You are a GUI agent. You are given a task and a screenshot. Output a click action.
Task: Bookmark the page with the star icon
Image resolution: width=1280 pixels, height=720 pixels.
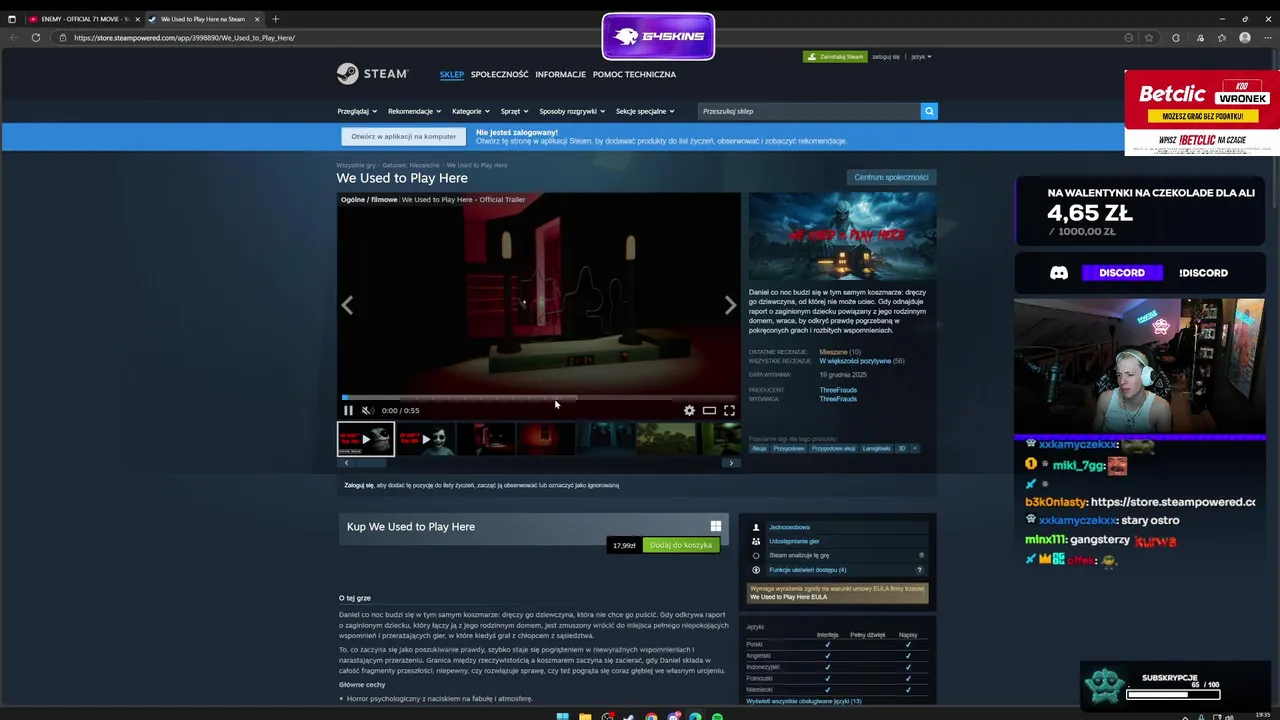1149,38
